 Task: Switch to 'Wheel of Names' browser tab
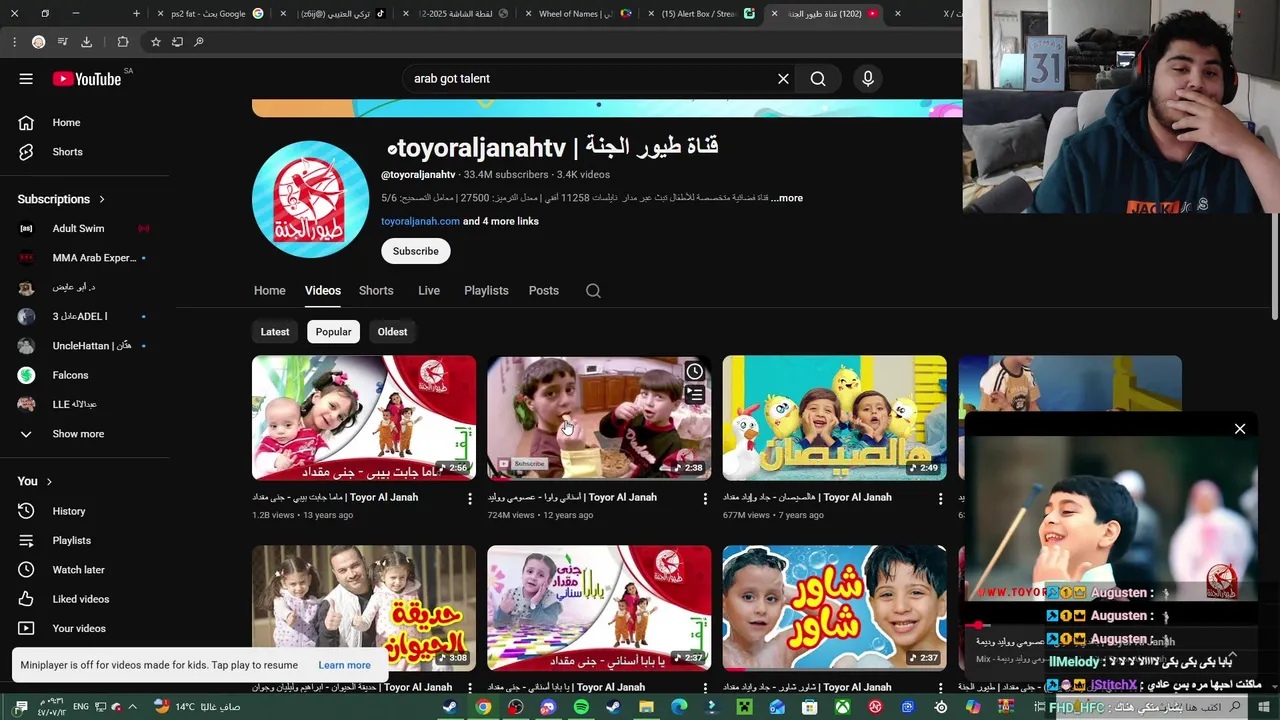pyautogui.click(x=581, y=14)
